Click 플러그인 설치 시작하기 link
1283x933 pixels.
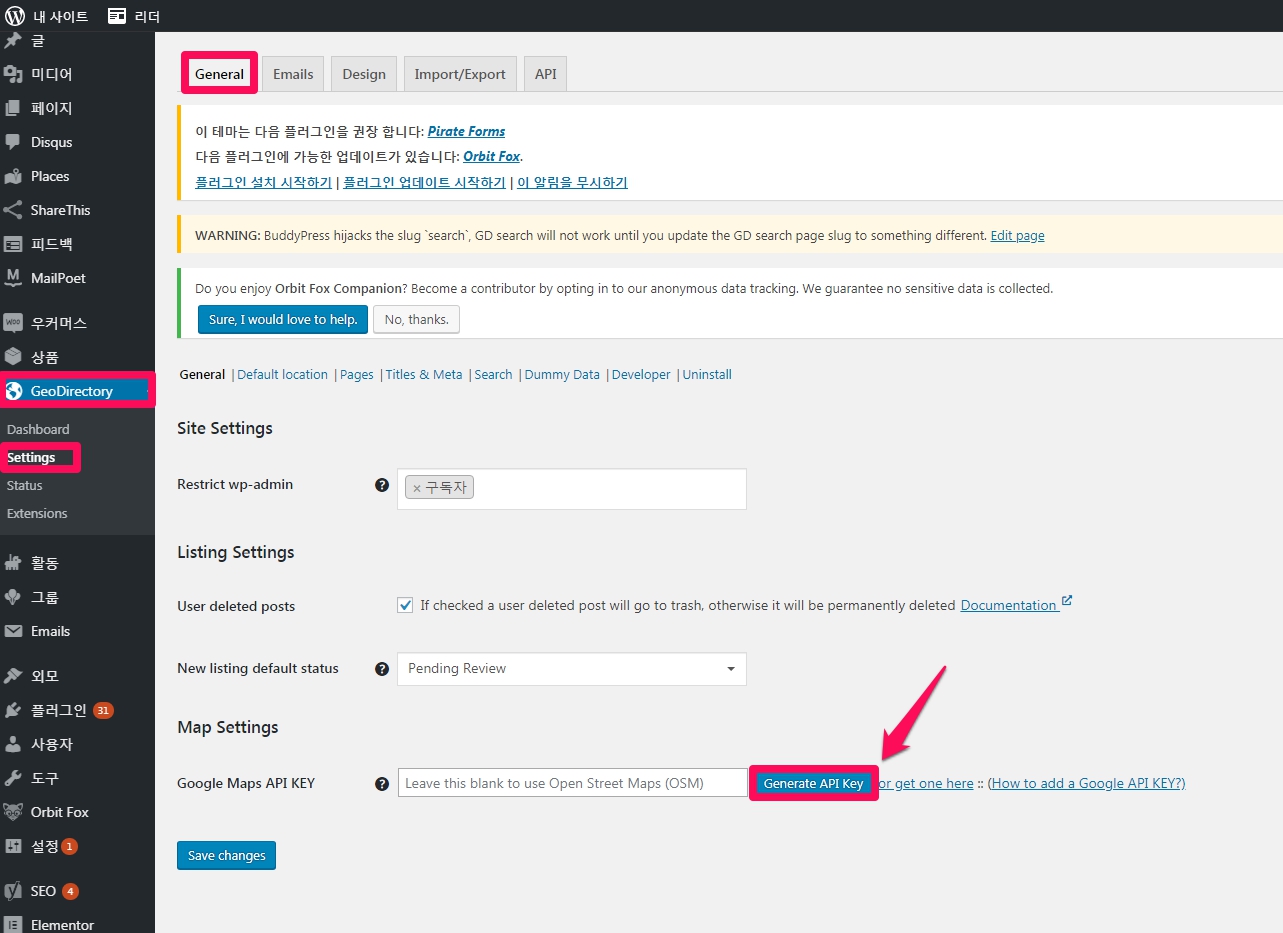pos(263,182)
